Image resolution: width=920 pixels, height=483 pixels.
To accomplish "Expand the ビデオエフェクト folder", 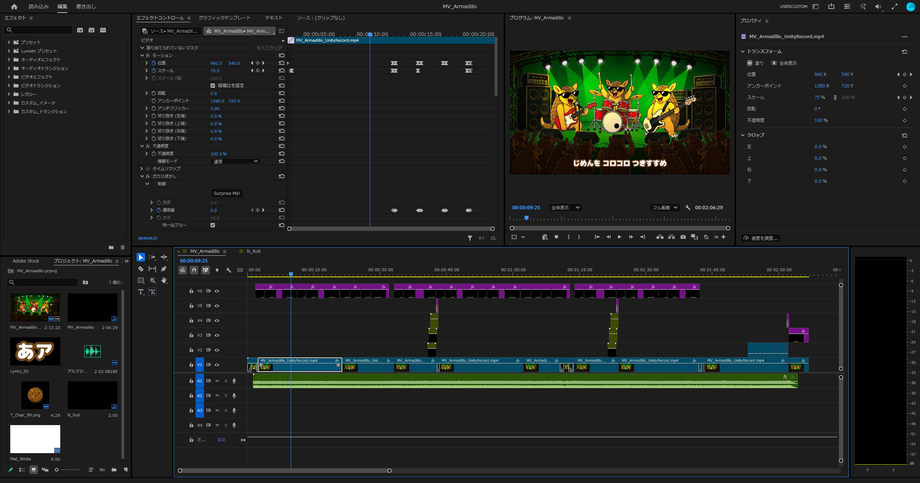I will pos(9,77).
